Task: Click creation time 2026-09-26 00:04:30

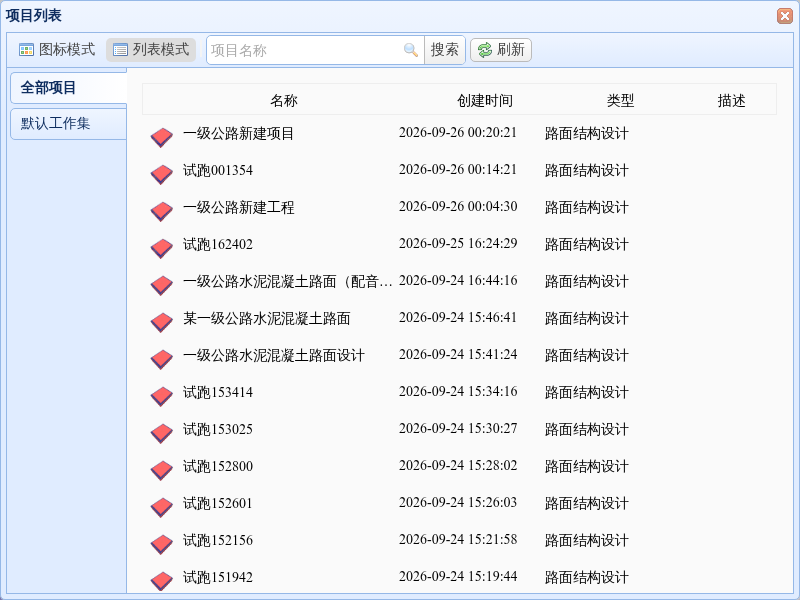Action: click(x=458, y=207)
